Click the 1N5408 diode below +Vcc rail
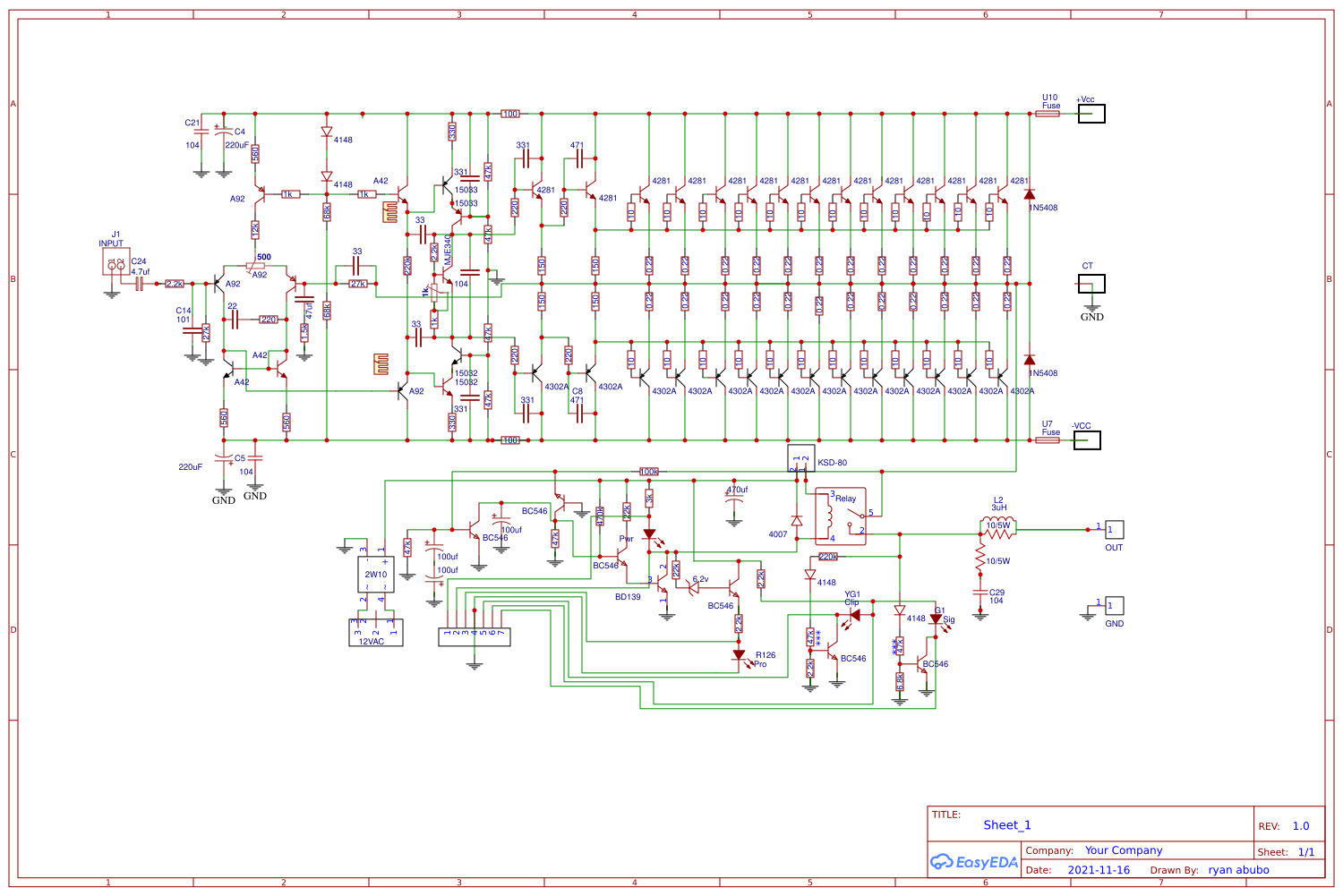The width and height of the screenshot is (1343, 896). (x=1031, y=195)
